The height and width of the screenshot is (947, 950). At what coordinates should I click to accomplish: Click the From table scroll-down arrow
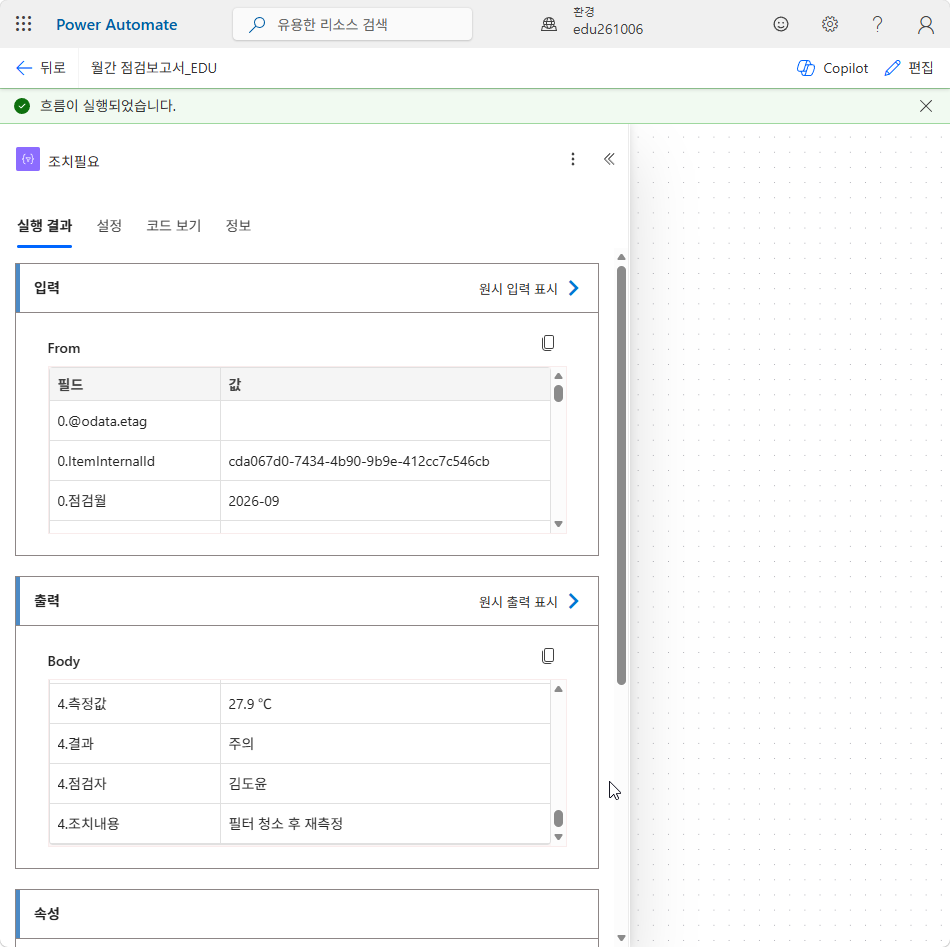[x=559, y=524]
